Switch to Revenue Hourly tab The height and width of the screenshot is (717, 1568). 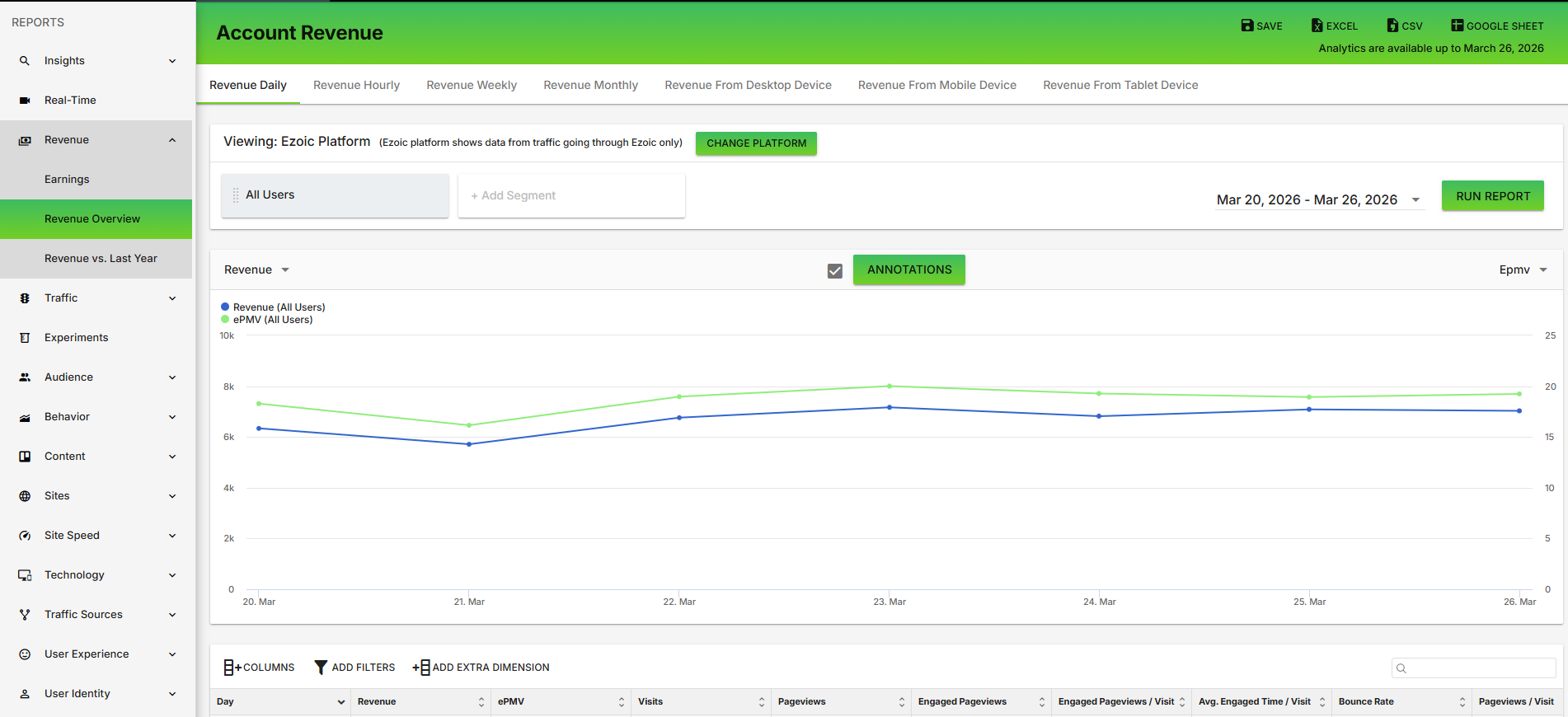coord(356,85)
